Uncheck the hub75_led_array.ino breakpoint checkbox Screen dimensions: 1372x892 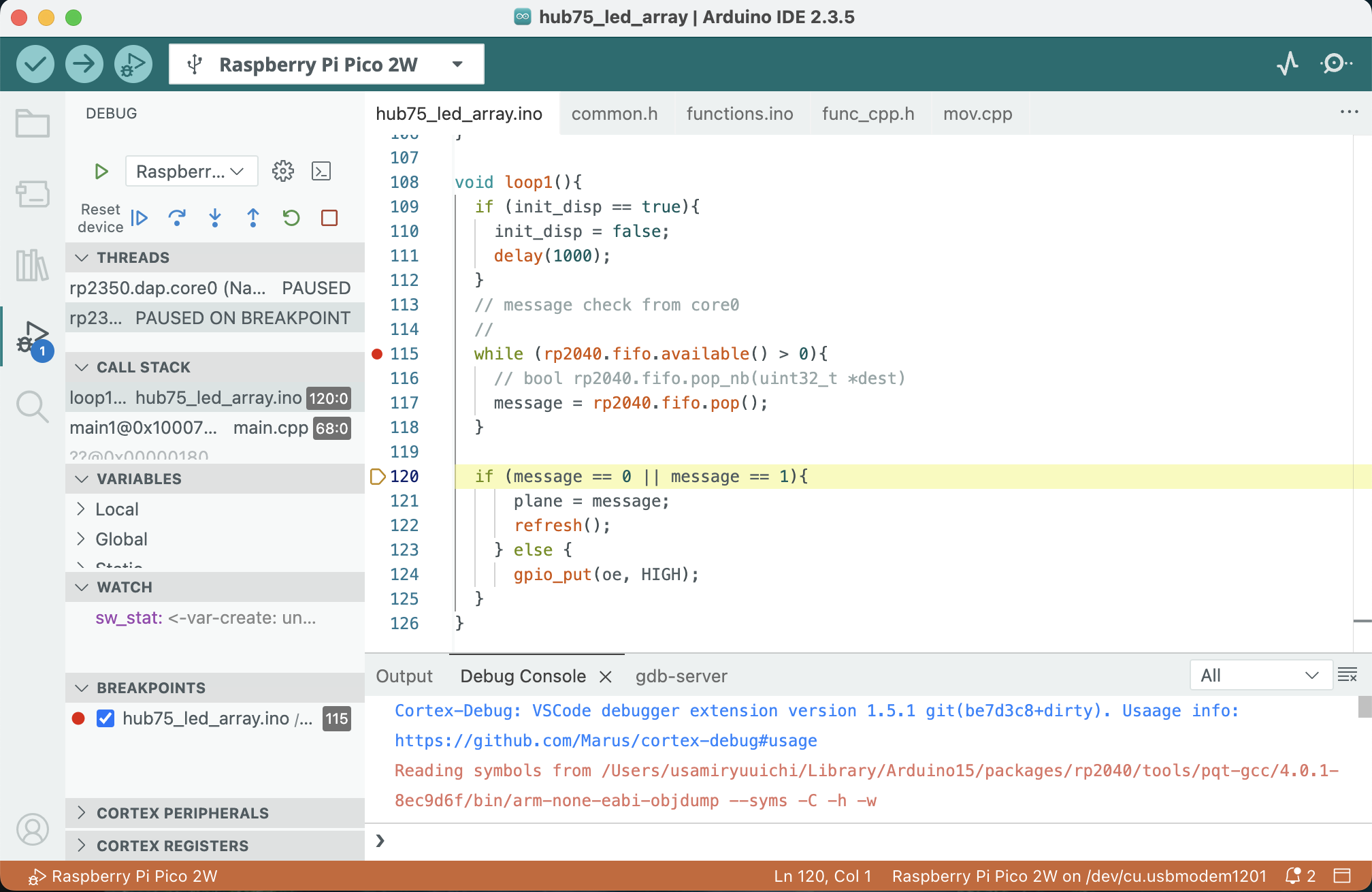105,718
